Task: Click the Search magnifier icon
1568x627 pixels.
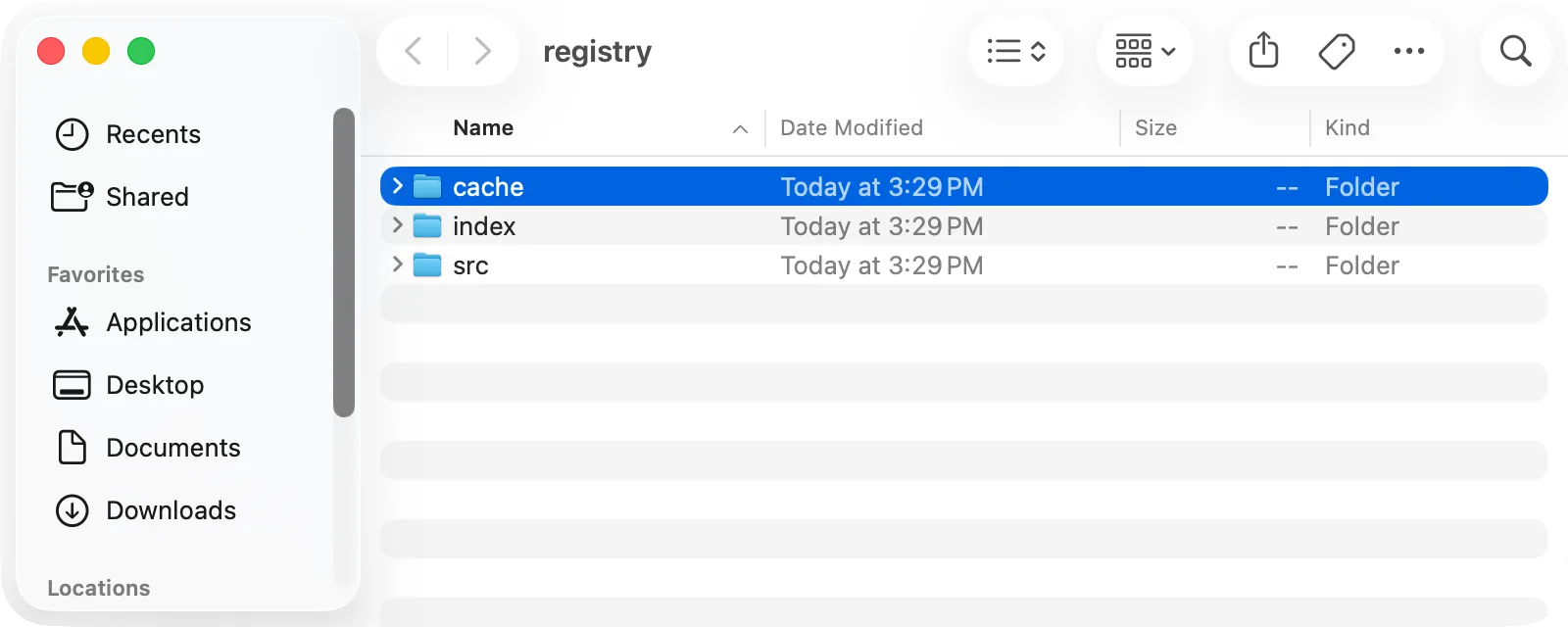Action: (x=1516, y=51)
